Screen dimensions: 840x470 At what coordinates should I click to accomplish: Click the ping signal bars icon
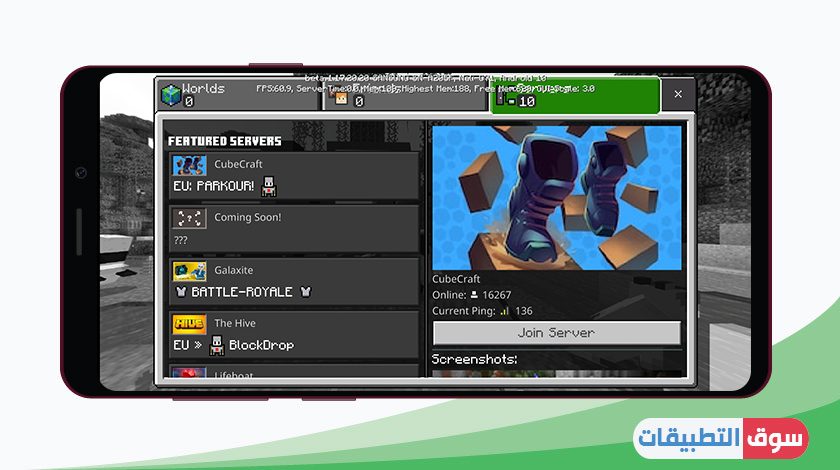(504, 311)
